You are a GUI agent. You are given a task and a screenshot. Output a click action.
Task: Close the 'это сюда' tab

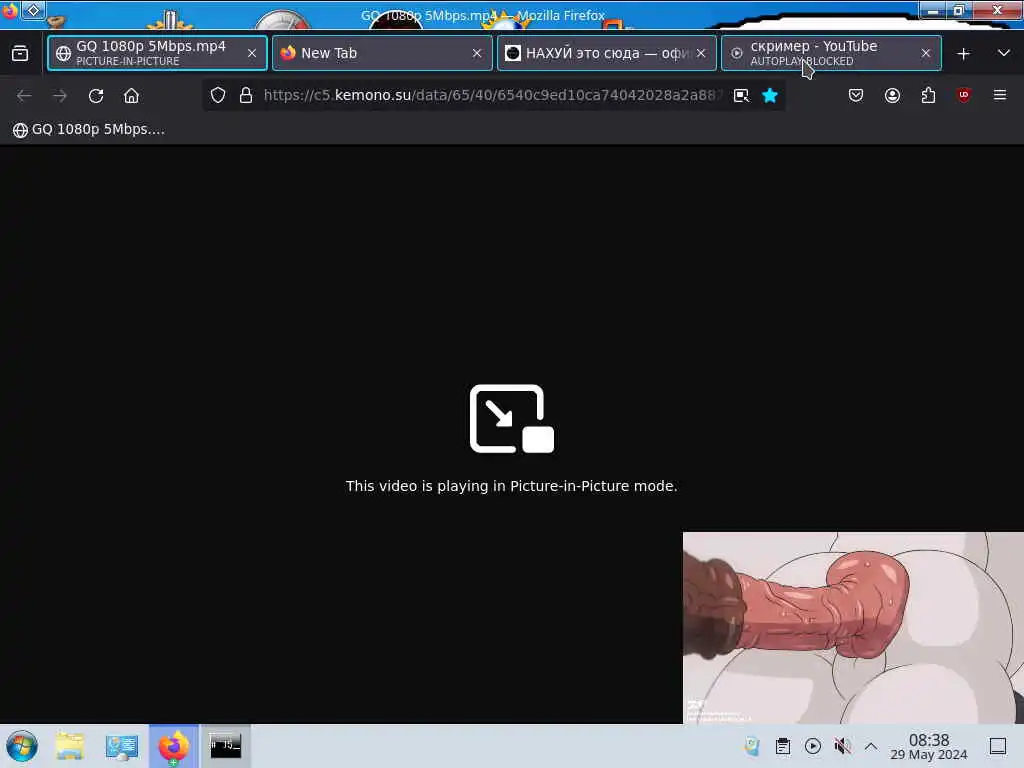[701, 54]
